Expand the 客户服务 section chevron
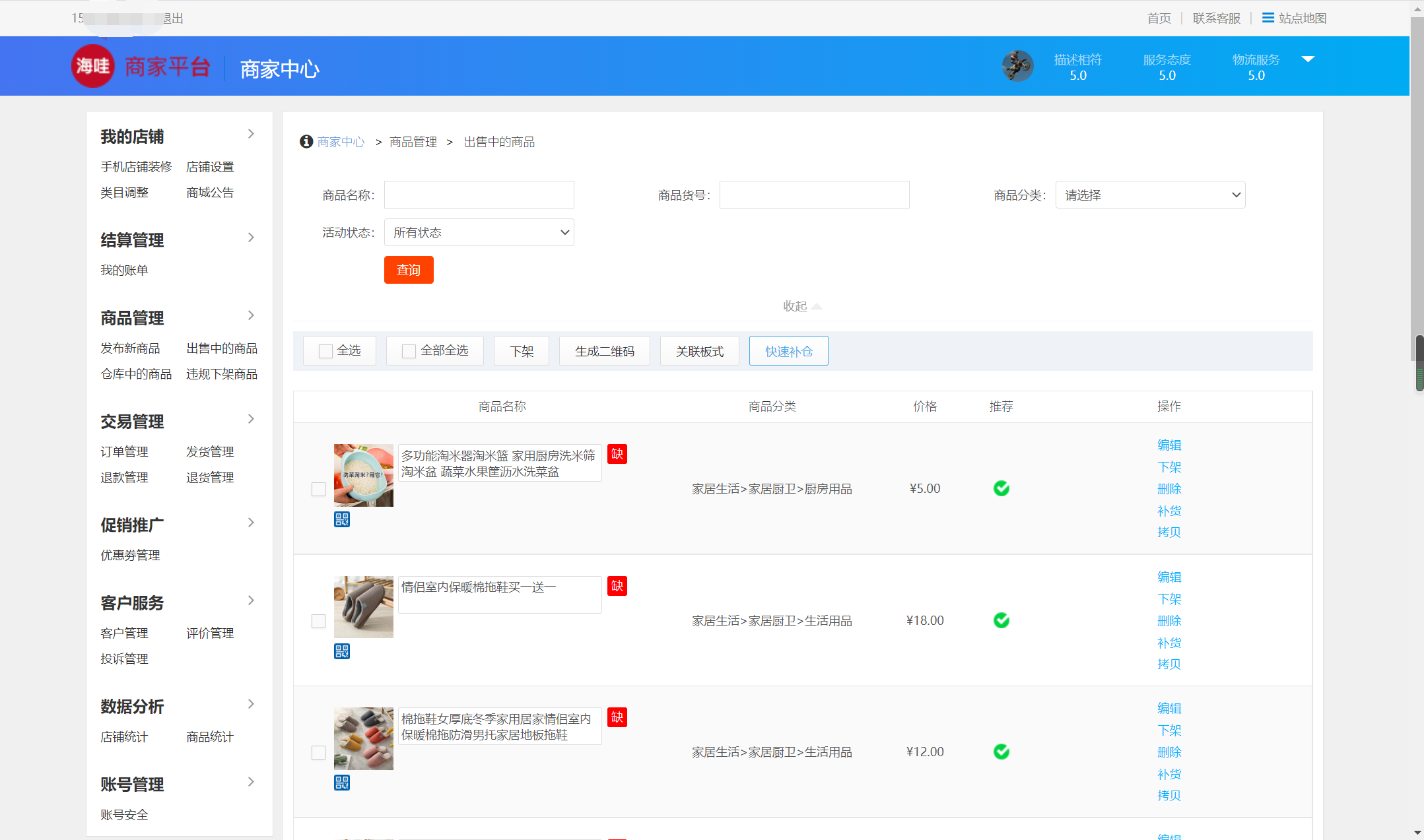1424x840 pixels. tap(251, 600)
